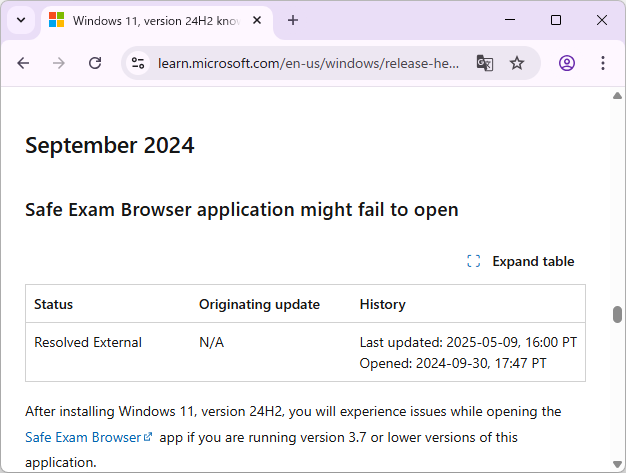Click the Microsoft logo favicon on the tab
The image size is (626, 473).
[56, 20]
